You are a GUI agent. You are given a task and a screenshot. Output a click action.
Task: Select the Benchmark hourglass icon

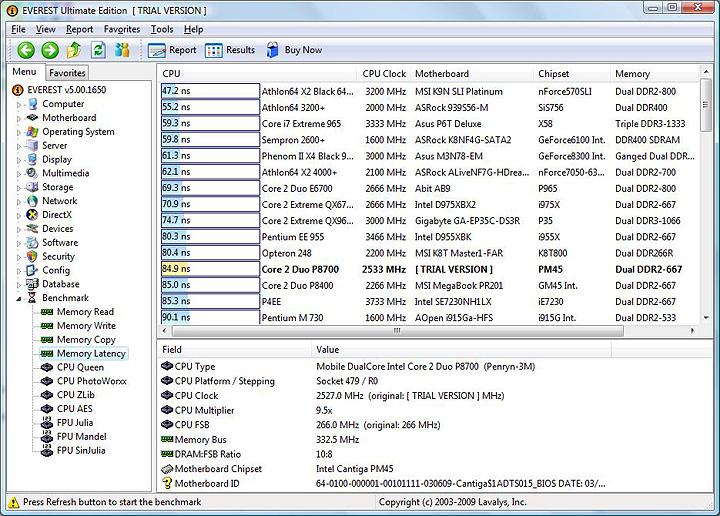pos(32,298)
